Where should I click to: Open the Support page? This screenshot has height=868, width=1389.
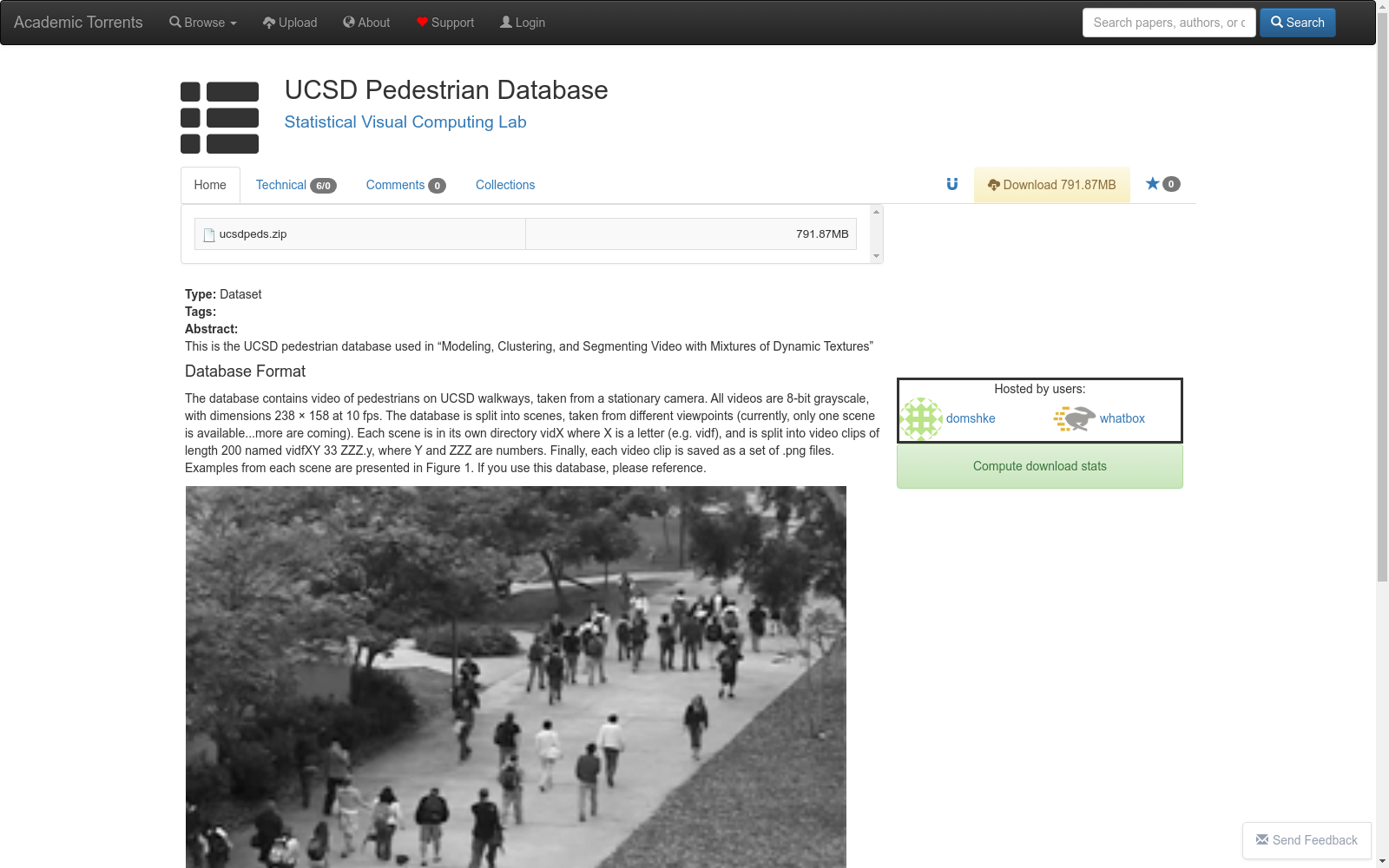point(445,23)
